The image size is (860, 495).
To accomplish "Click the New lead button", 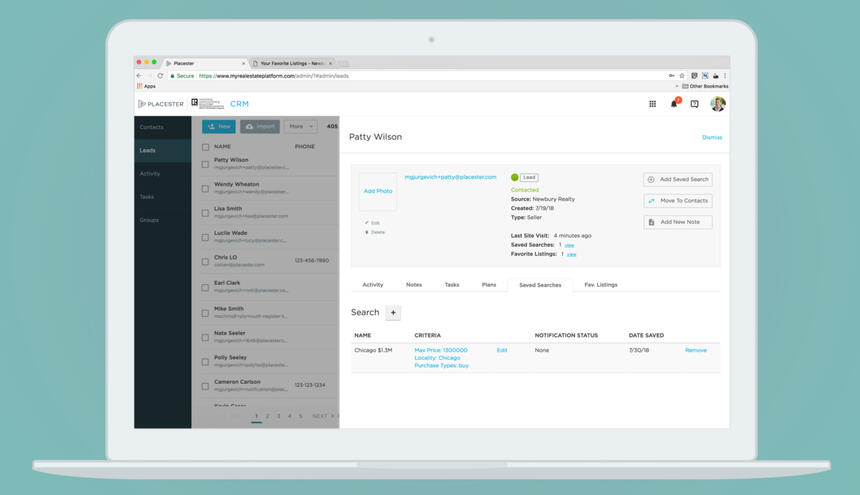I will point(219,127).
